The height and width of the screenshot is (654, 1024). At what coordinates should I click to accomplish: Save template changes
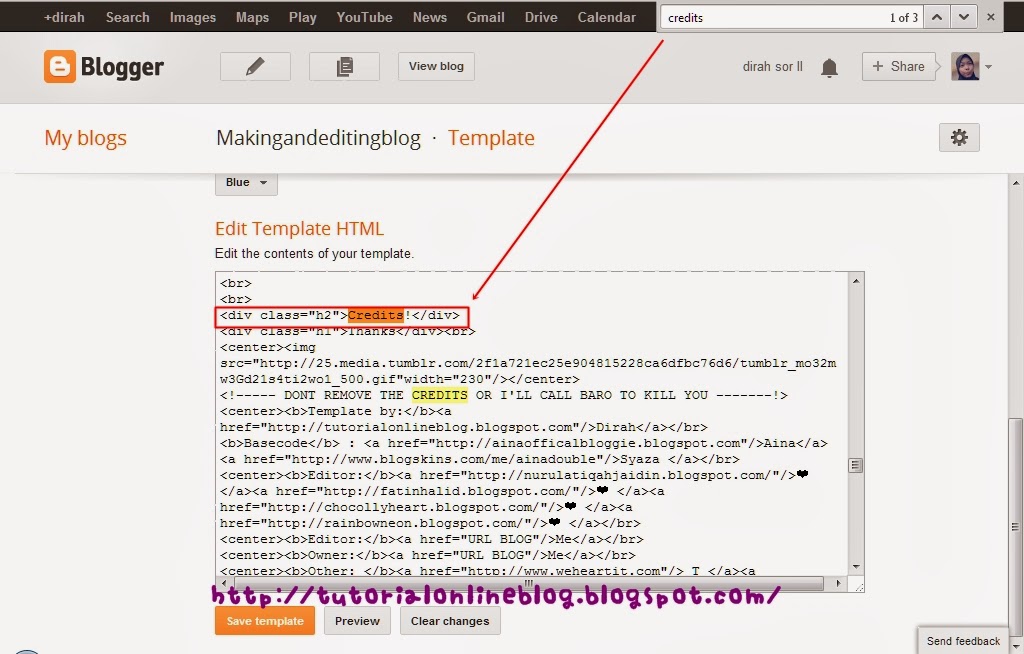264,621
